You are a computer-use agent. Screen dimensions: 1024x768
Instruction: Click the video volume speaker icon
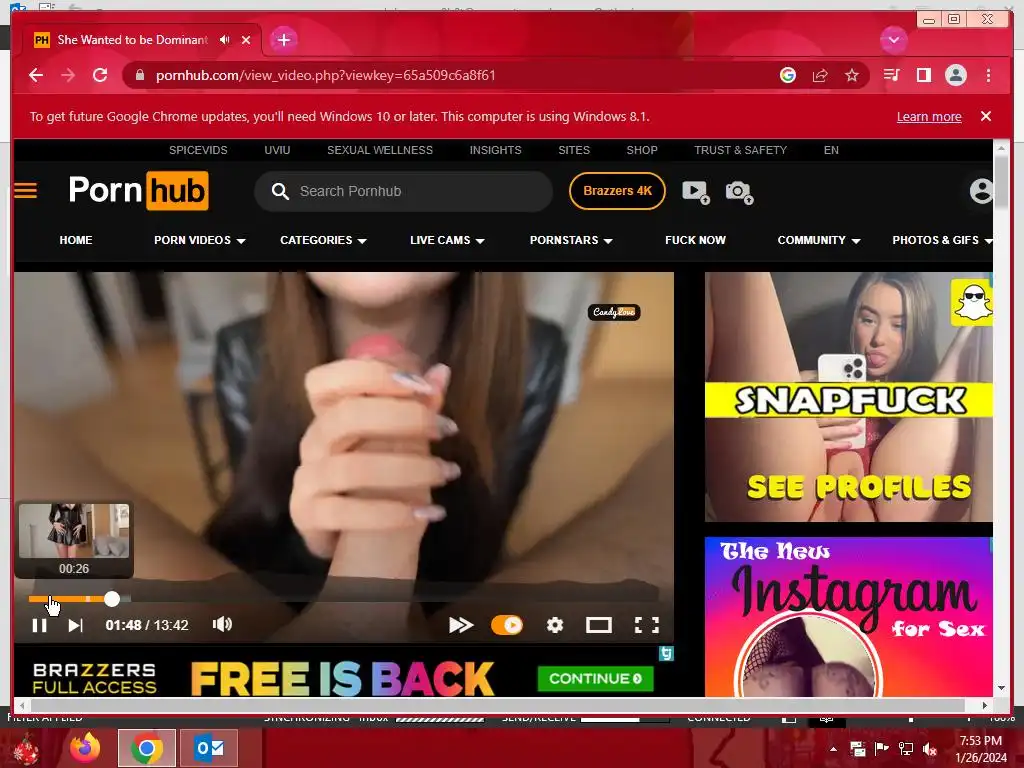coord(222,624)
